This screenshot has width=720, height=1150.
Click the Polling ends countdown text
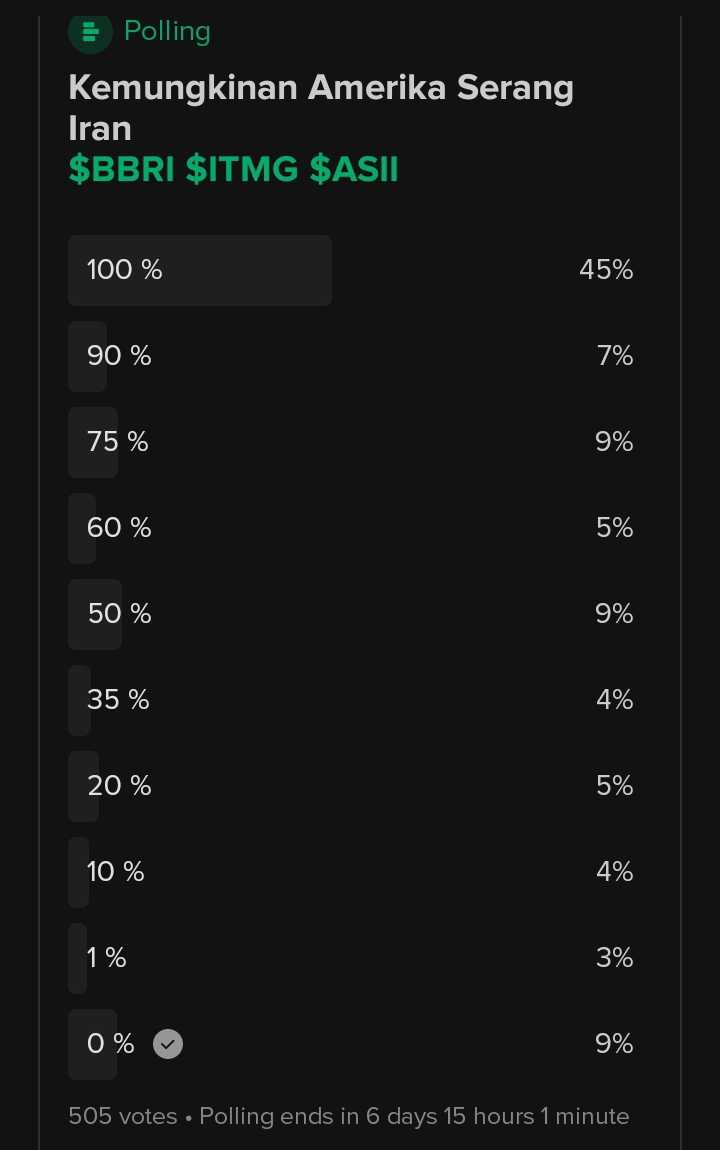(x=414, y=1116)
